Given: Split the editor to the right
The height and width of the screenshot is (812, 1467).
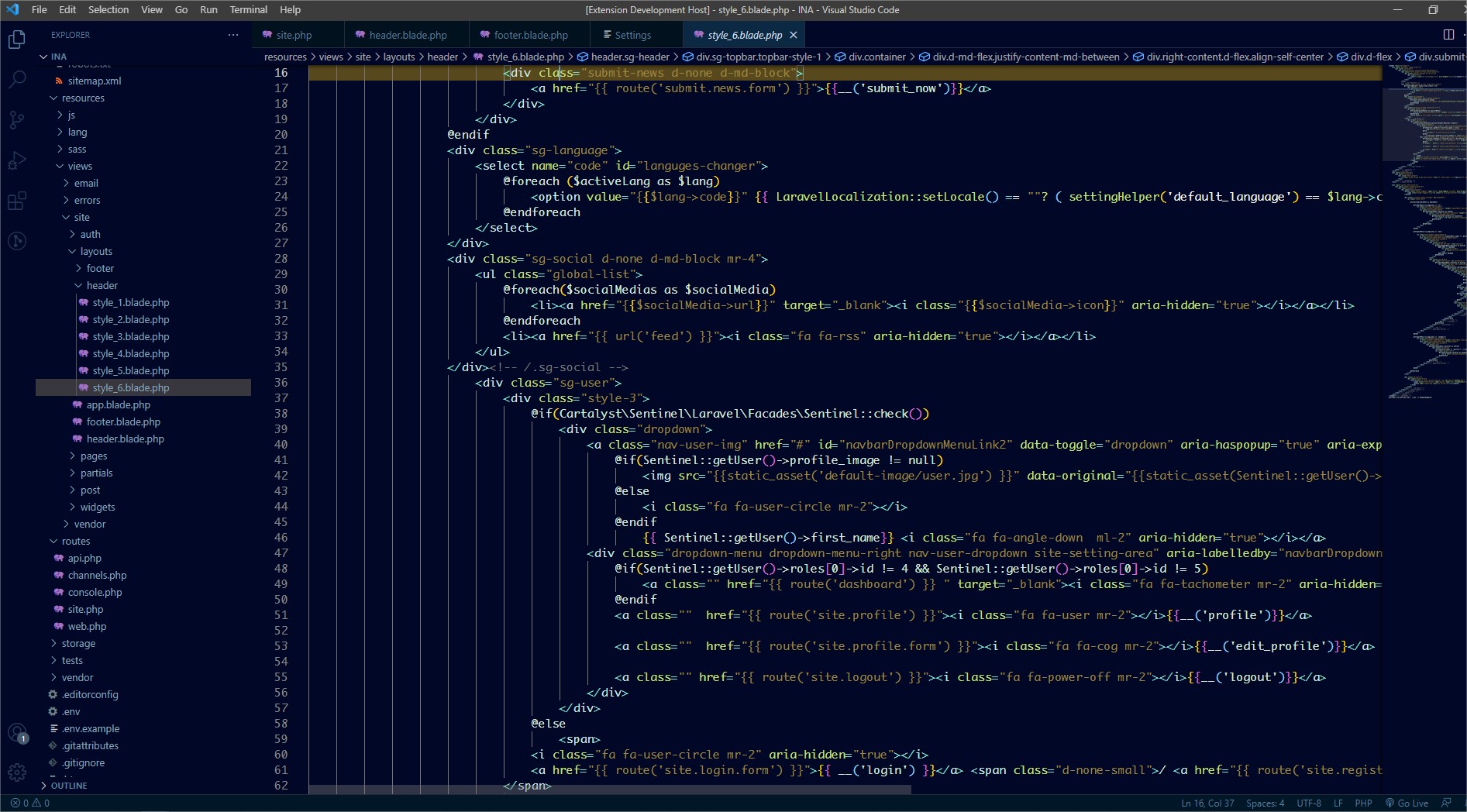Looking at the screenshot, I should tap(1448, 35).
